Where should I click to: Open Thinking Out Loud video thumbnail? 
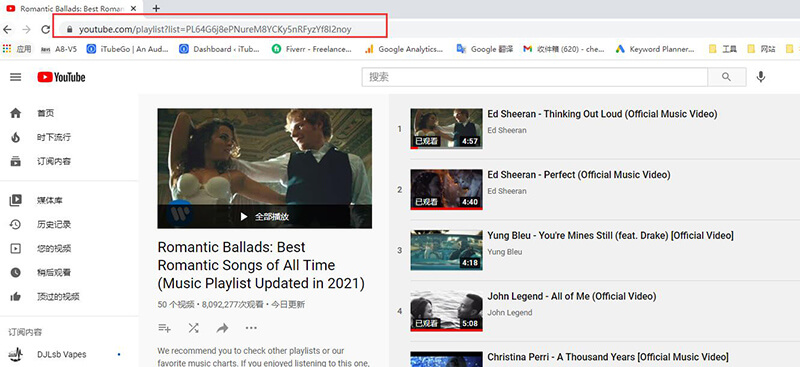point(446,129)
